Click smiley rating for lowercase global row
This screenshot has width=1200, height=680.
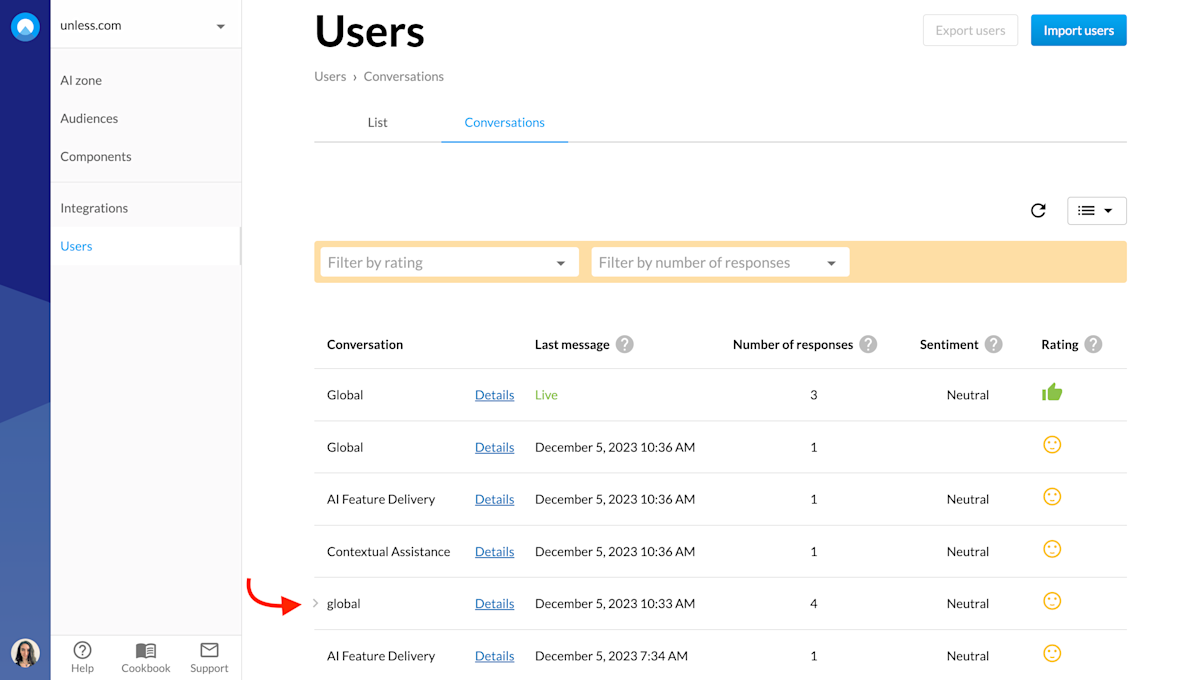click(x=1052, y=601)
